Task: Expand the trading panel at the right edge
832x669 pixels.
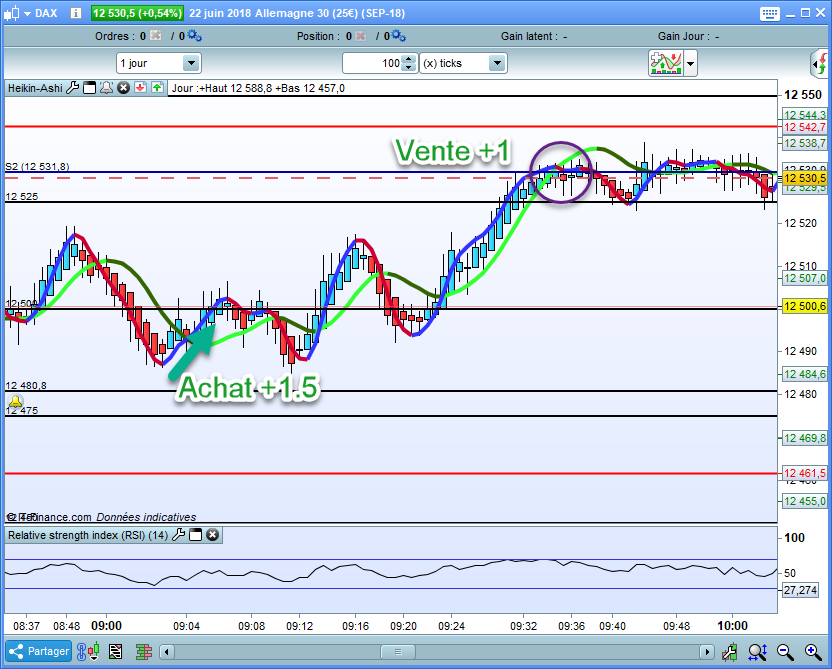Action: (x=820, y=64)
